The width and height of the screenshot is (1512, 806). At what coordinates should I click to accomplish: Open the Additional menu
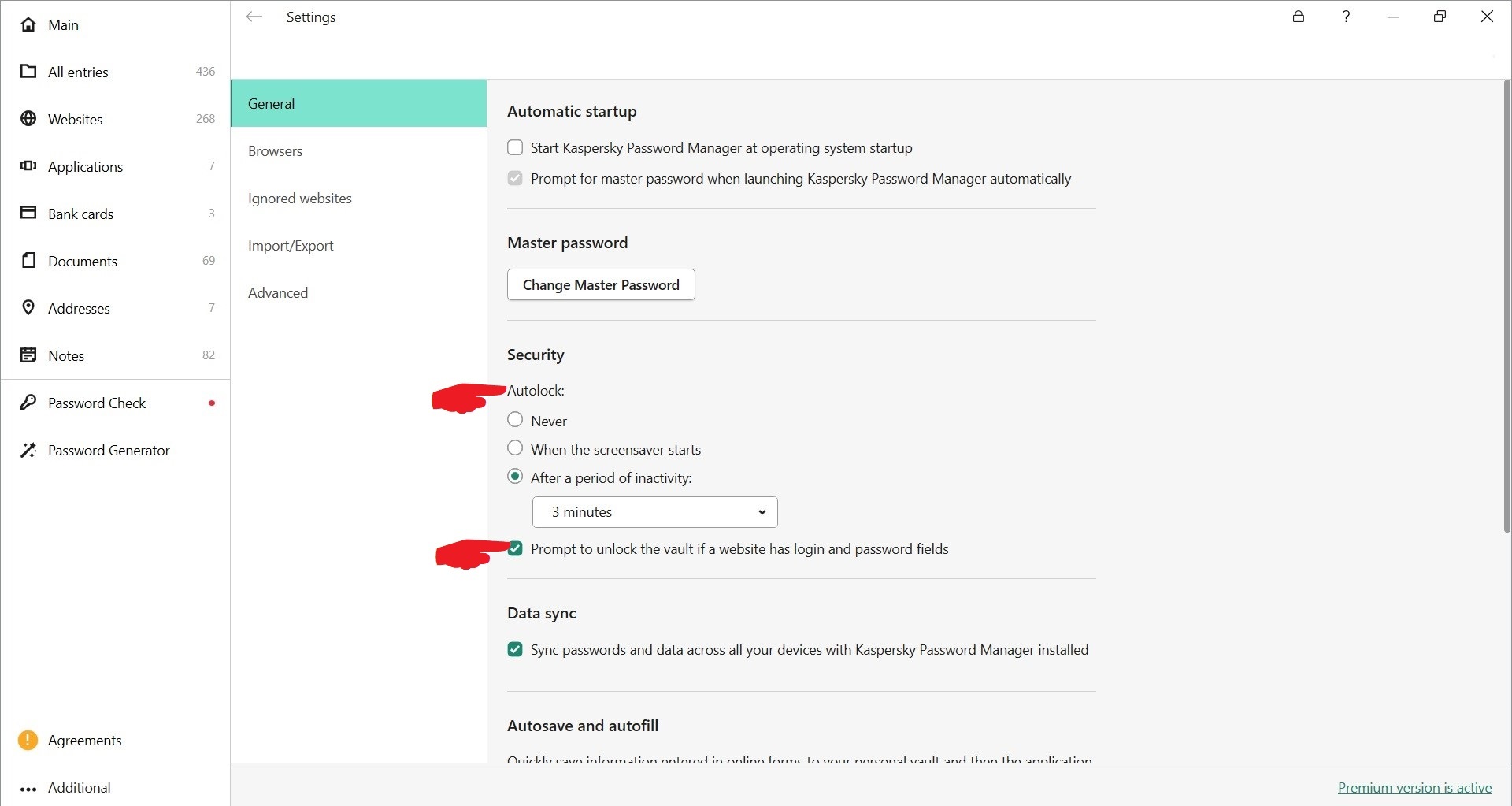click(115, 787)
